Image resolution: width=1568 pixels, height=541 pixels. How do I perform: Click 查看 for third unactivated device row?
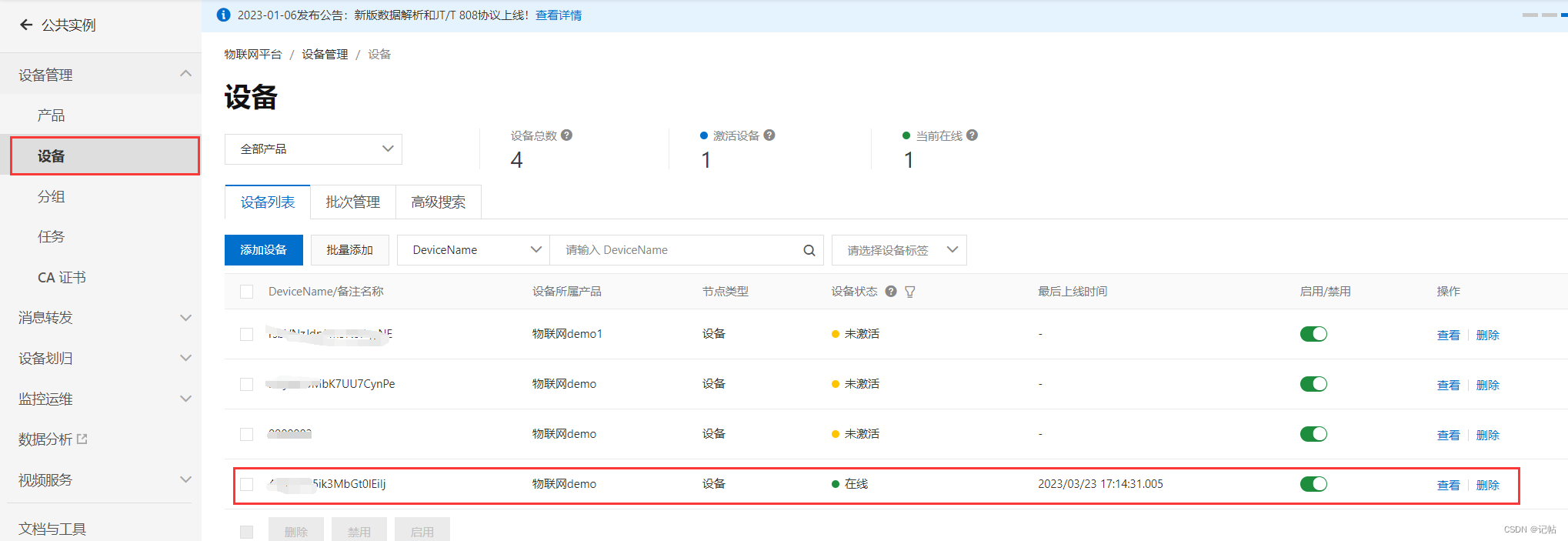click(1448, 435)
